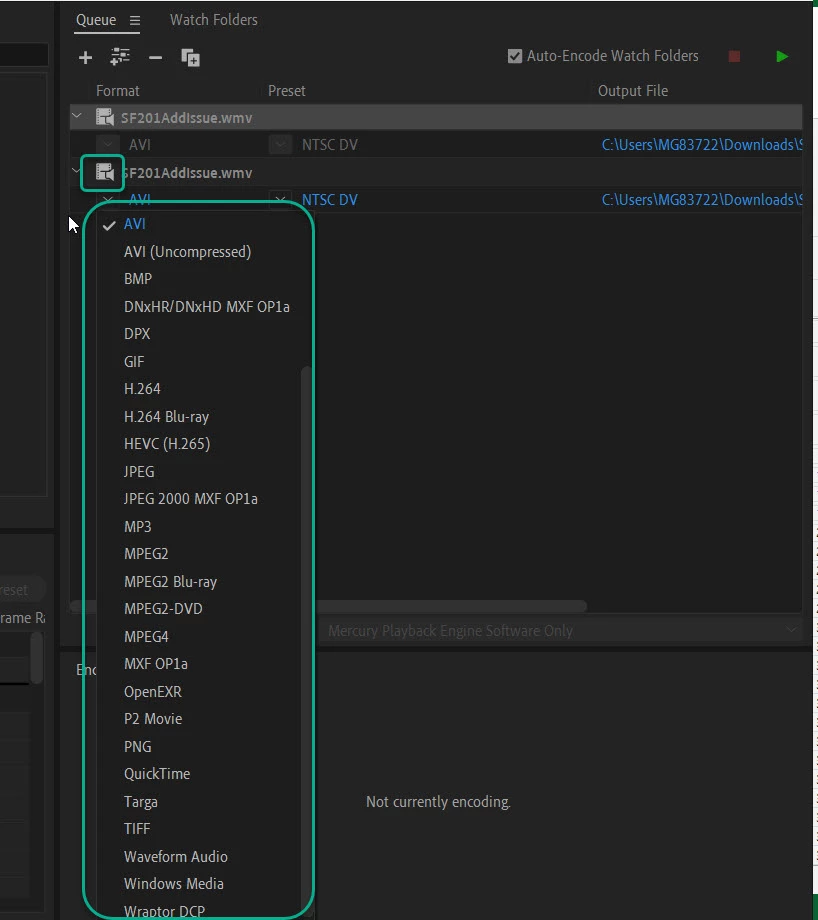Image resolution: width=818 pixels, height=920 pixels.
Task: Click the green Start Queue play button
Action: point(782,56)
